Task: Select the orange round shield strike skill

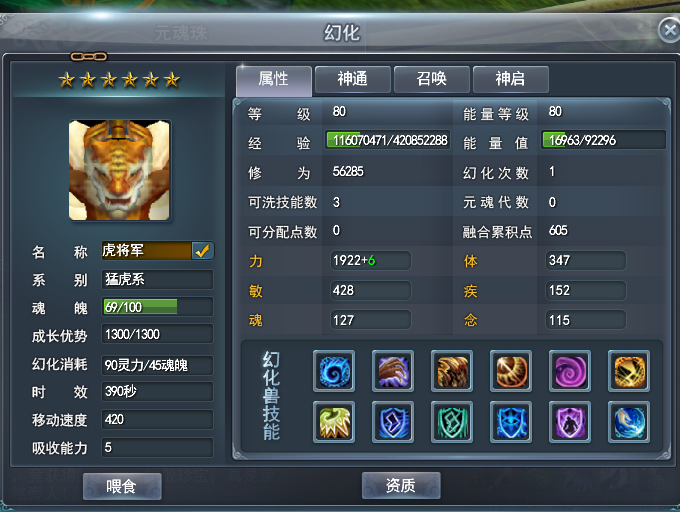Action: click(510, 371)
